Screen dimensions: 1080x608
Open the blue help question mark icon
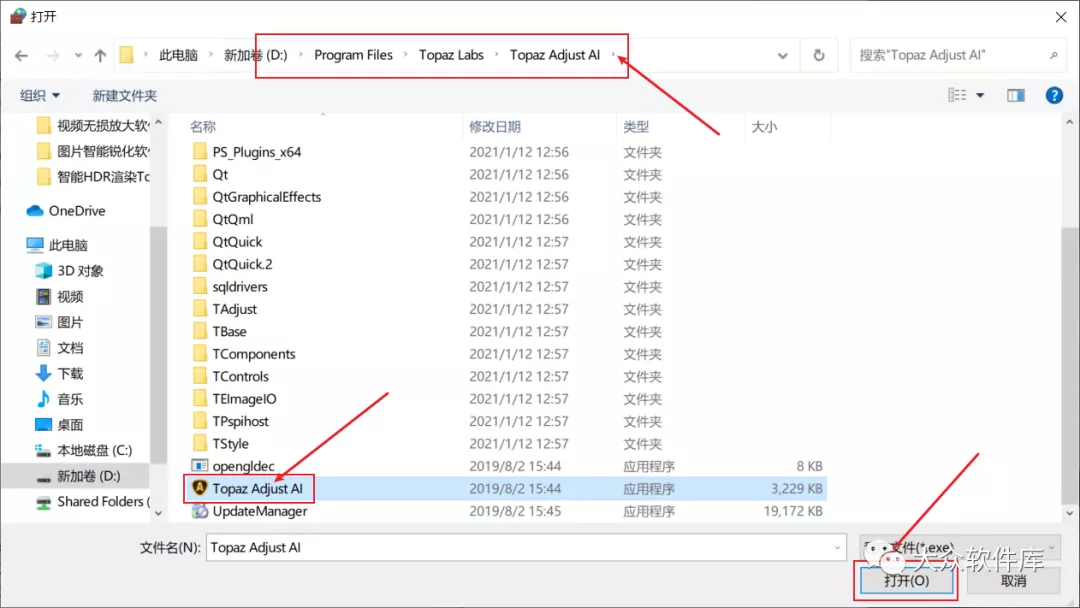[x=1053, y=95]
